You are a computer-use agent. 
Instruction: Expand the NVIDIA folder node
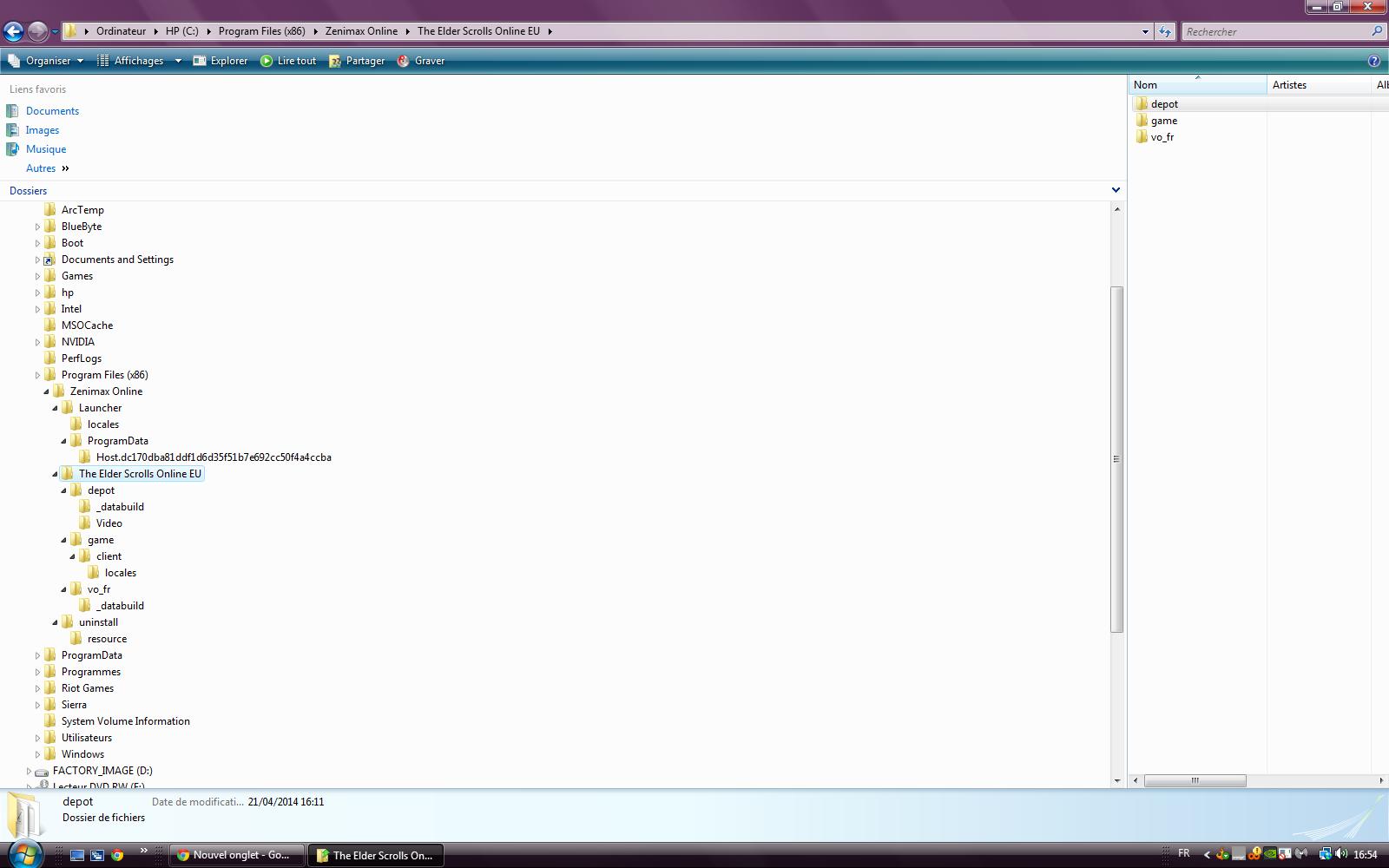tap(37, 342)
